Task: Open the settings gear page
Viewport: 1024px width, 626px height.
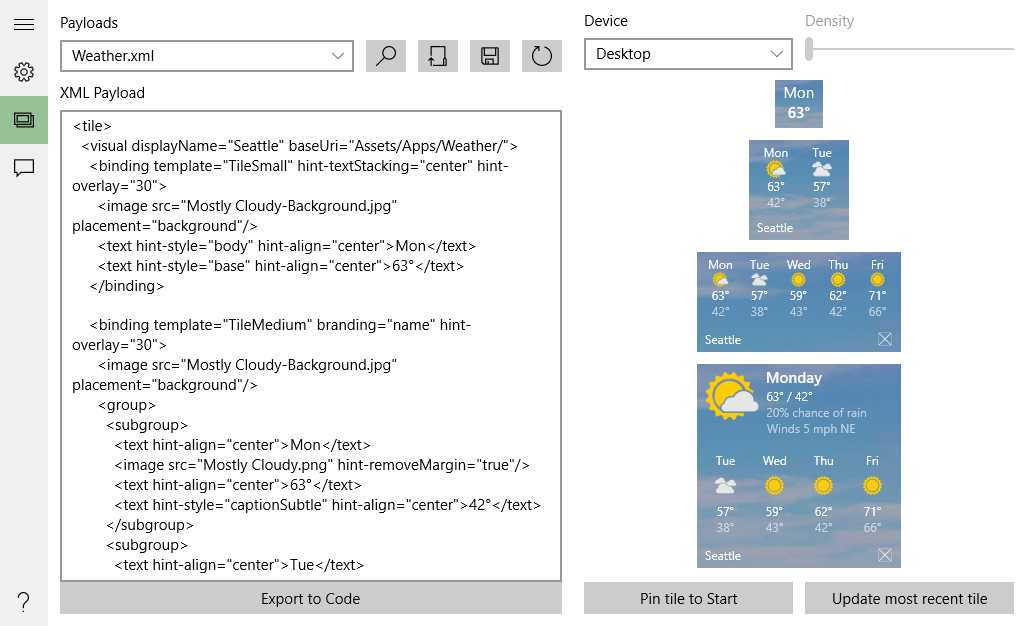Action: (x=24, y=72)
